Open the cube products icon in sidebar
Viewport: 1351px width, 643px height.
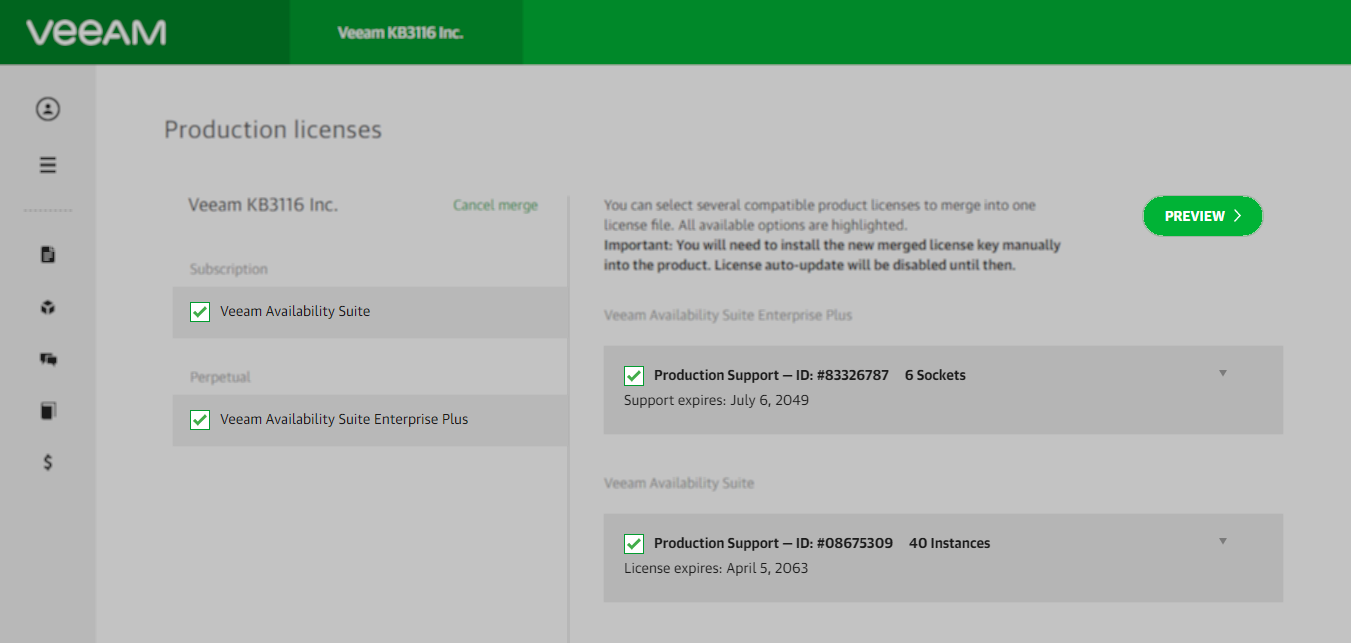(x=48, y=308)
